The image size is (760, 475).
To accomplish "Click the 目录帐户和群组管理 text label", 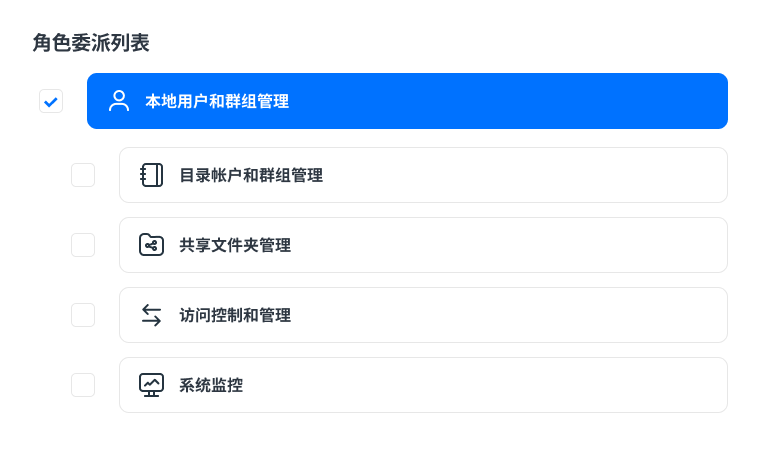I will 251,175.
